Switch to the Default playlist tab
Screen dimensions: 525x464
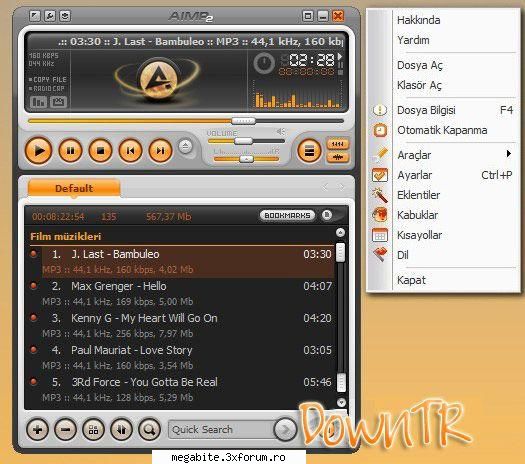pos(74,188)
